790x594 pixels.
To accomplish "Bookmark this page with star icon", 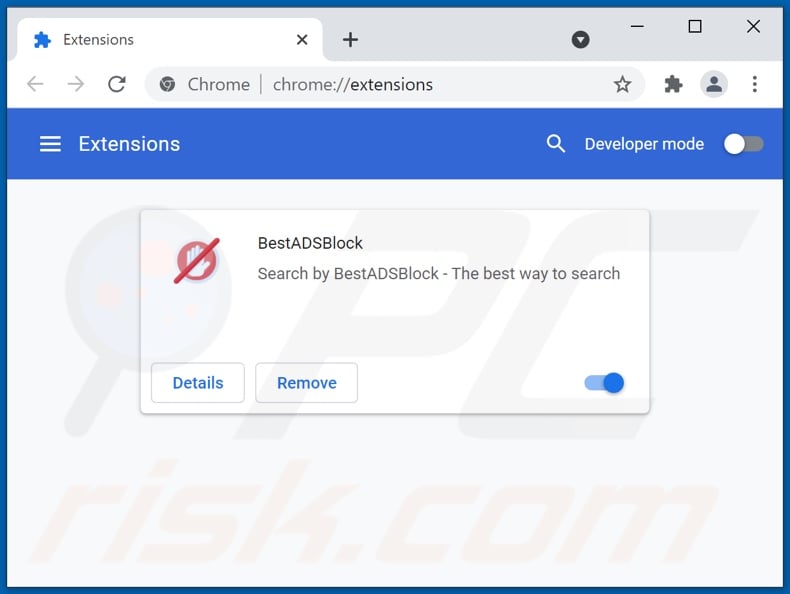I will 622,84.
